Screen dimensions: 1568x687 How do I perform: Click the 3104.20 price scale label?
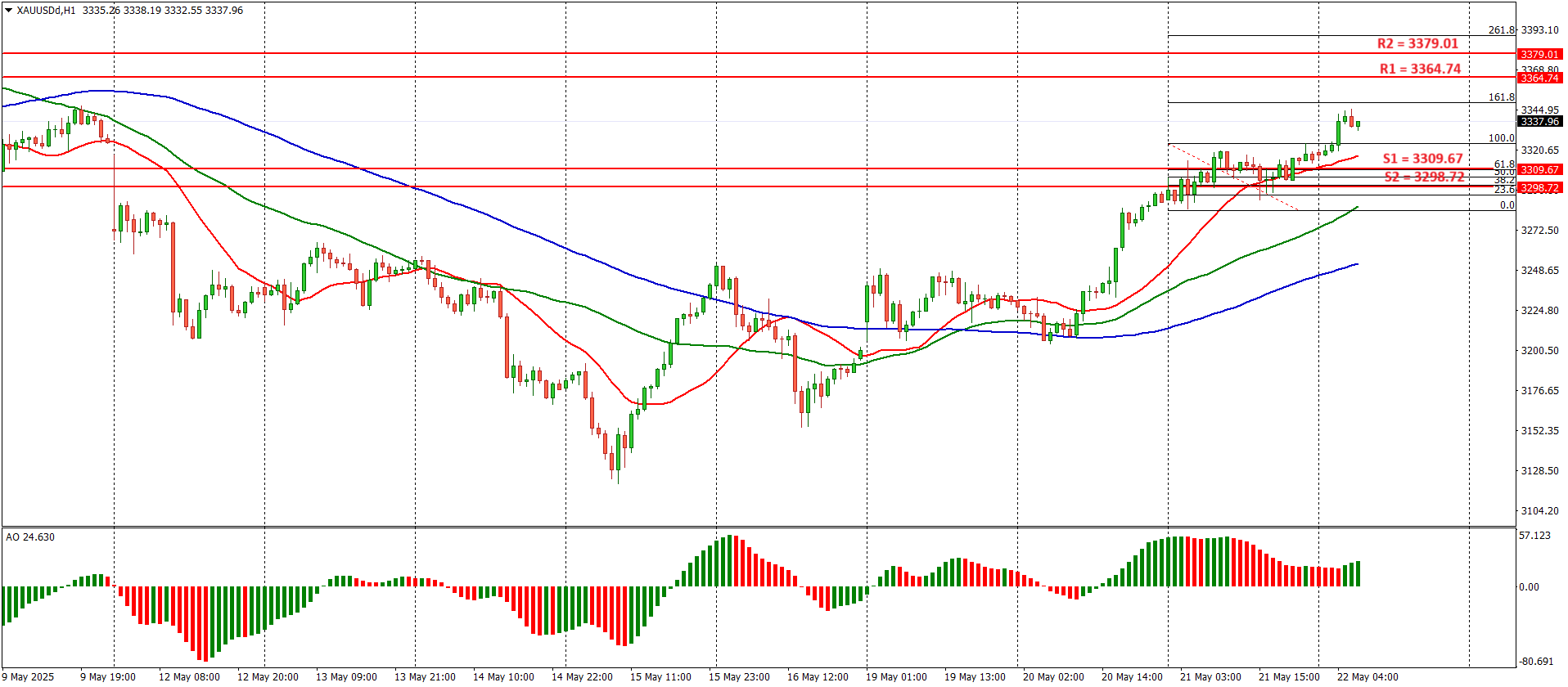point(1539,511)
